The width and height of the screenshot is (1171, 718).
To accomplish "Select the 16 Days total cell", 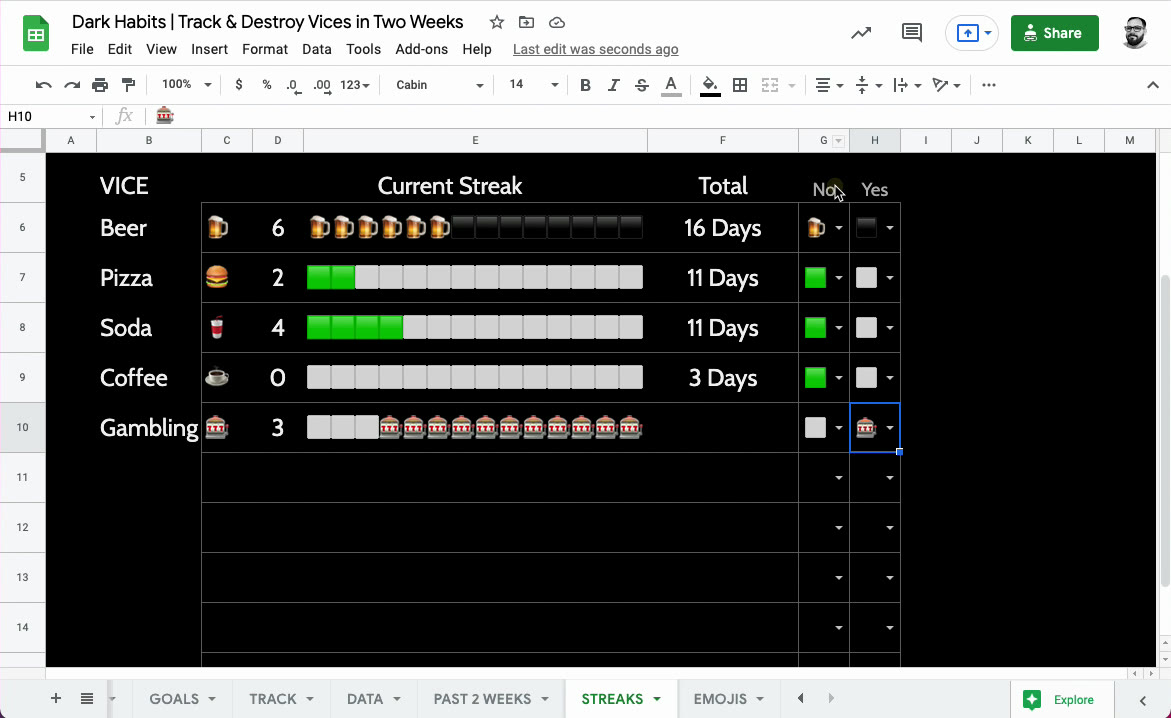I will tap(722, 228).
